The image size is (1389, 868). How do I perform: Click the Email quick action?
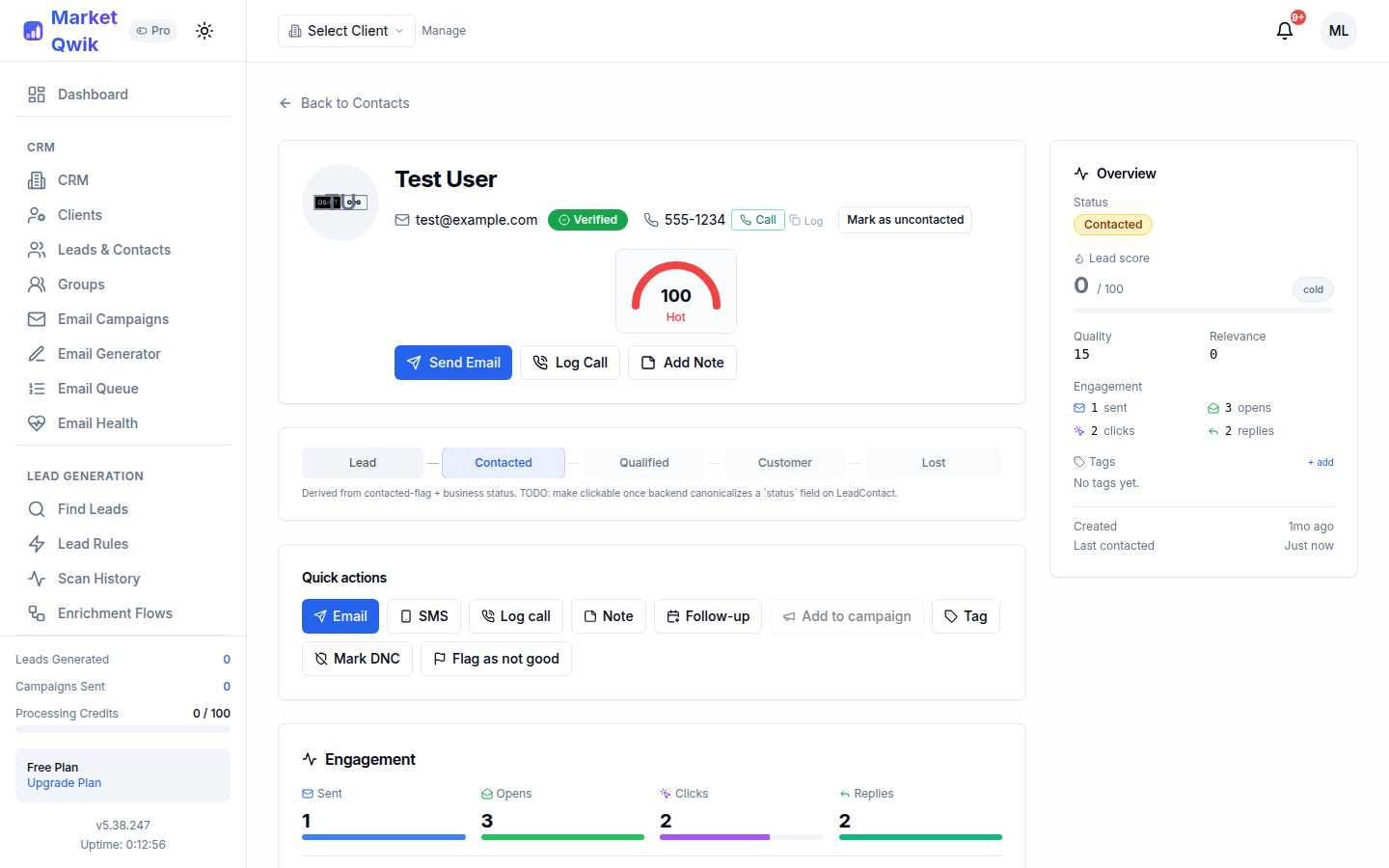[340, 616]
